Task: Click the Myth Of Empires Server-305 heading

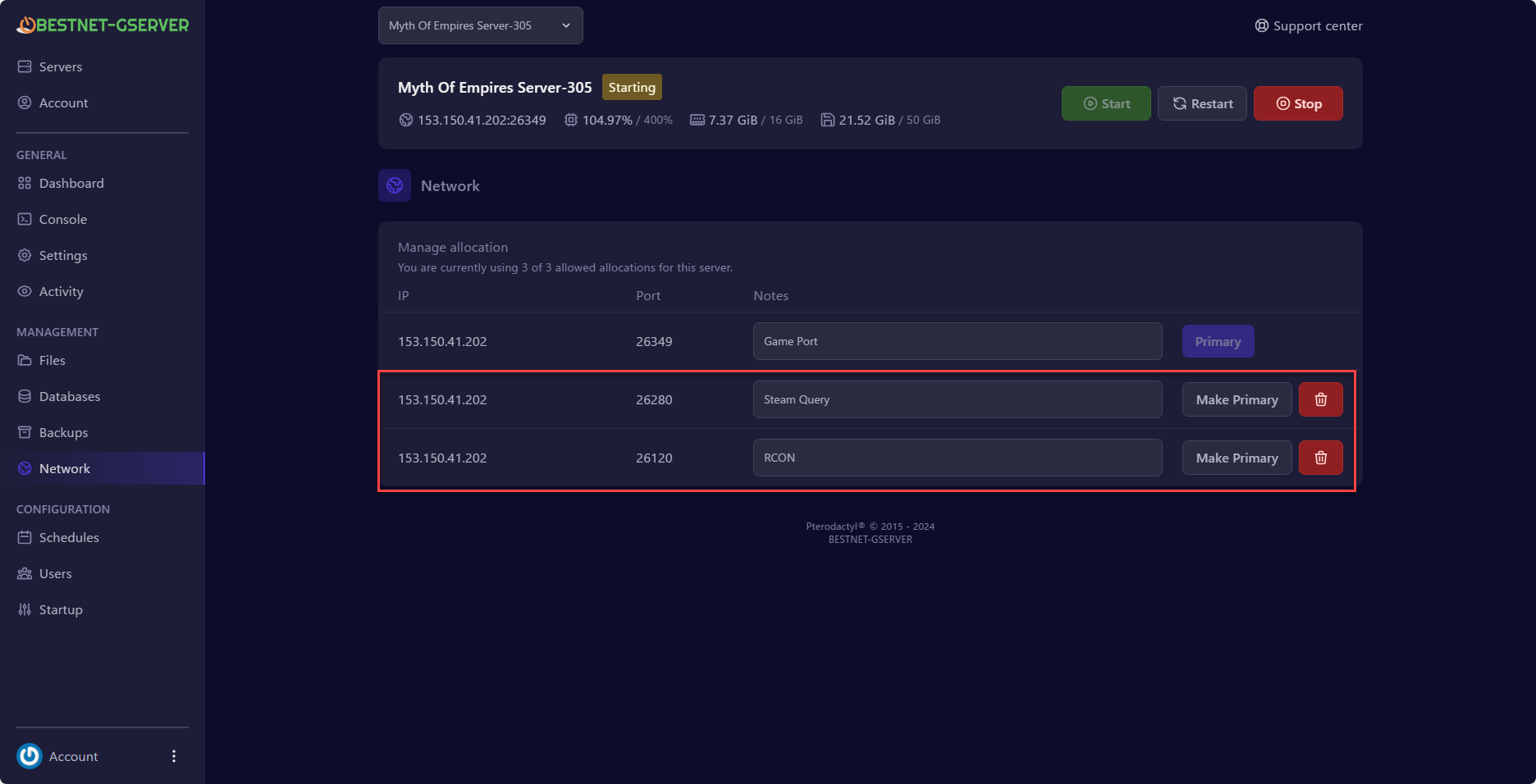Action: tap(495, 87)
